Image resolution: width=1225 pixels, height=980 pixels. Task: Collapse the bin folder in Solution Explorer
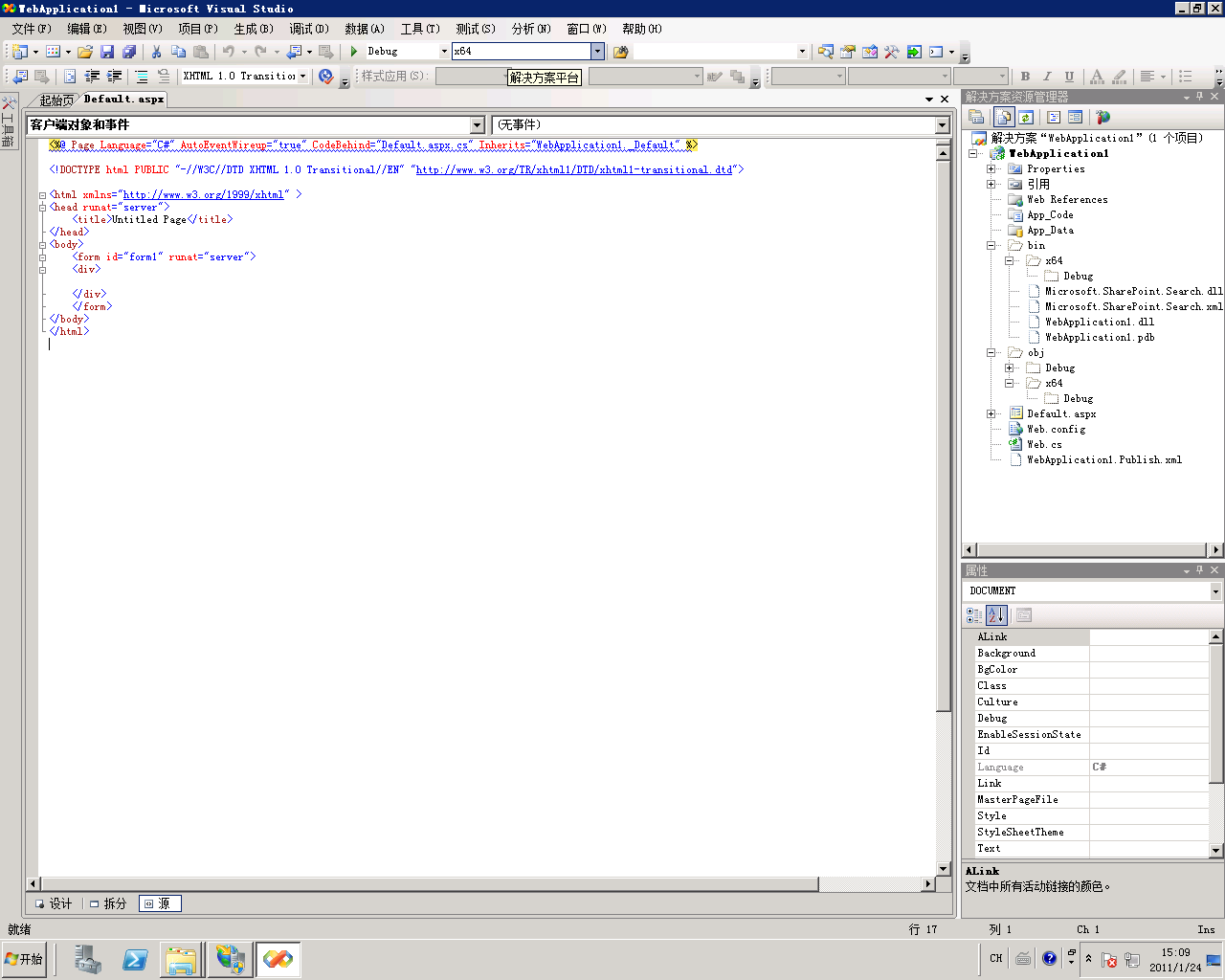tap(991, 245)
